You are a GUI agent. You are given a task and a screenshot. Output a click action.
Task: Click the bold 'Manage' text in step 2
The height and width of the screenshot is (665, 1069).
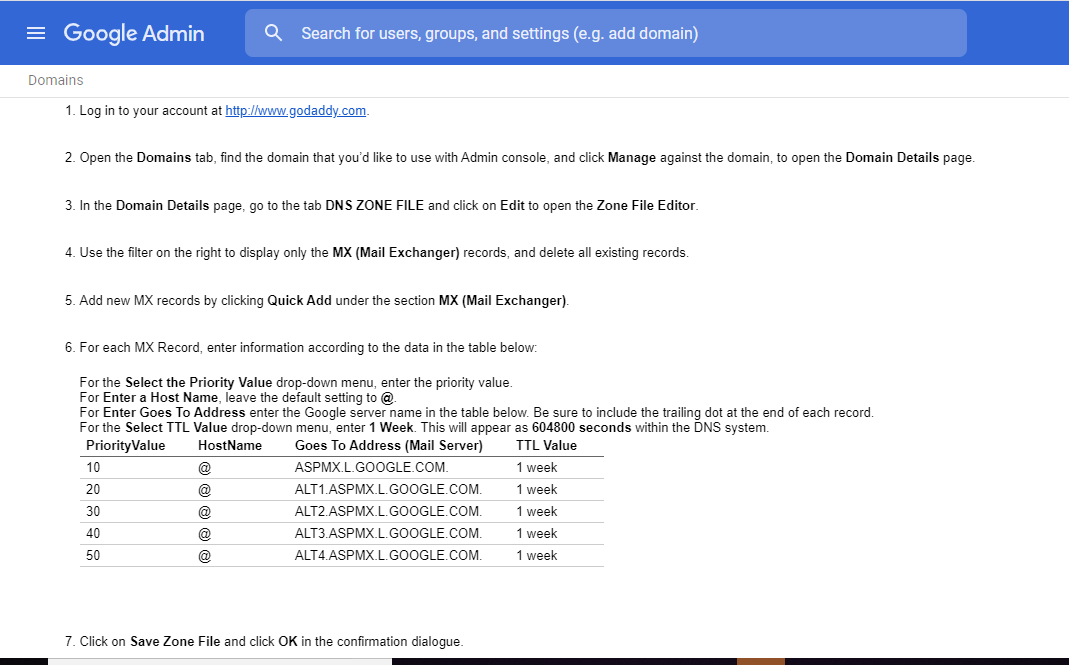coord(632,158)
